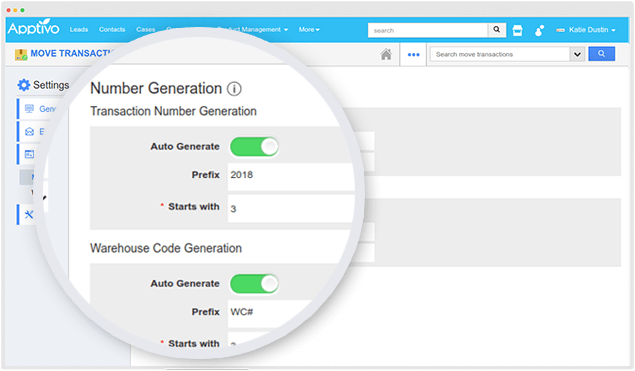Open the customize layout icon in sidebar
Image resolution: width=635 pixels, height=371 pixels.
[29, 154]
